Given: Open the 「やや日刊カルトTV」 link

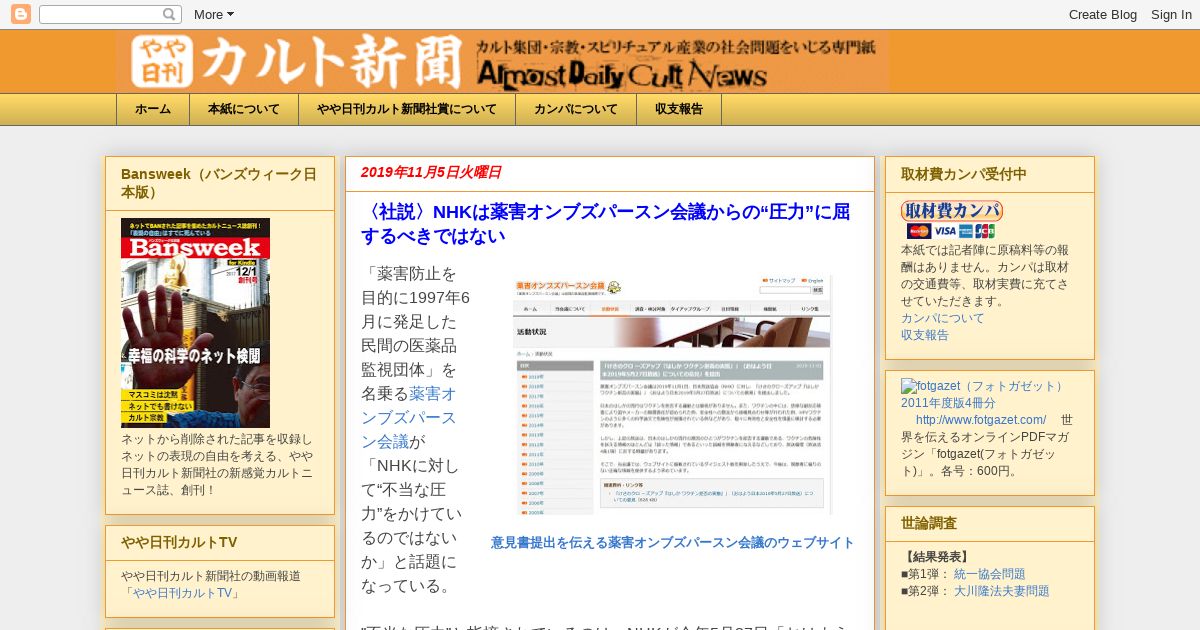Looking at the screenshot, I should (x=183, y=593).
